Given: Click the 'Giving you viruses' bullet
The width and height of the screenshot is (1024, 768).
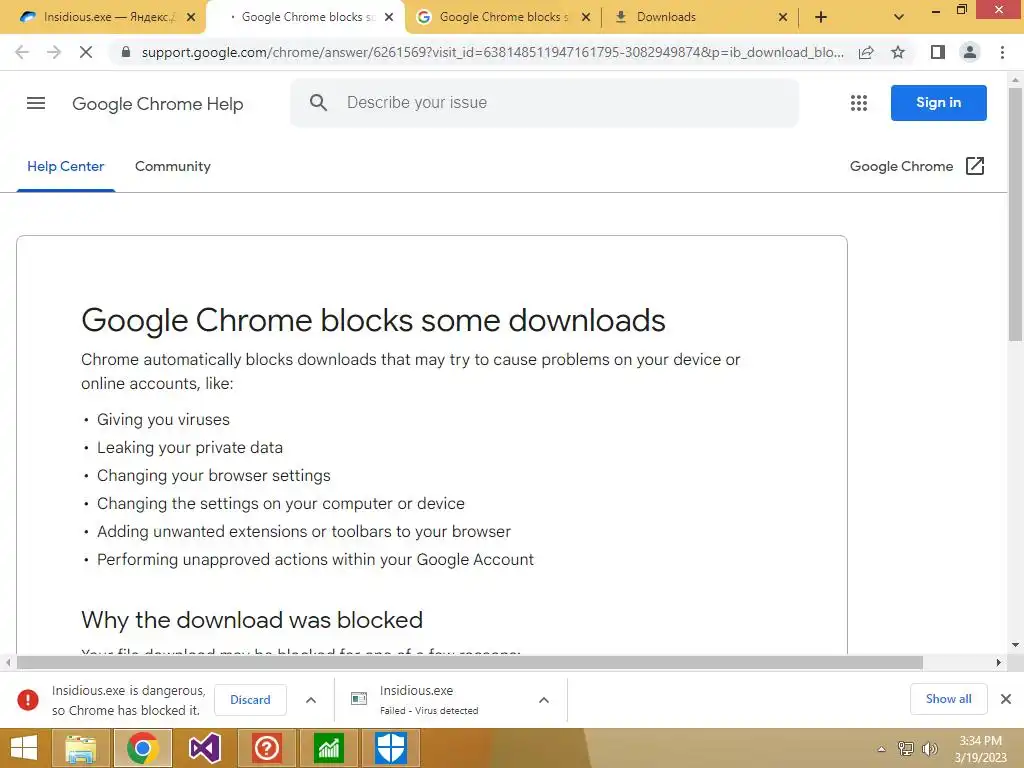Looking at the screenshot, I should (163, 419).
